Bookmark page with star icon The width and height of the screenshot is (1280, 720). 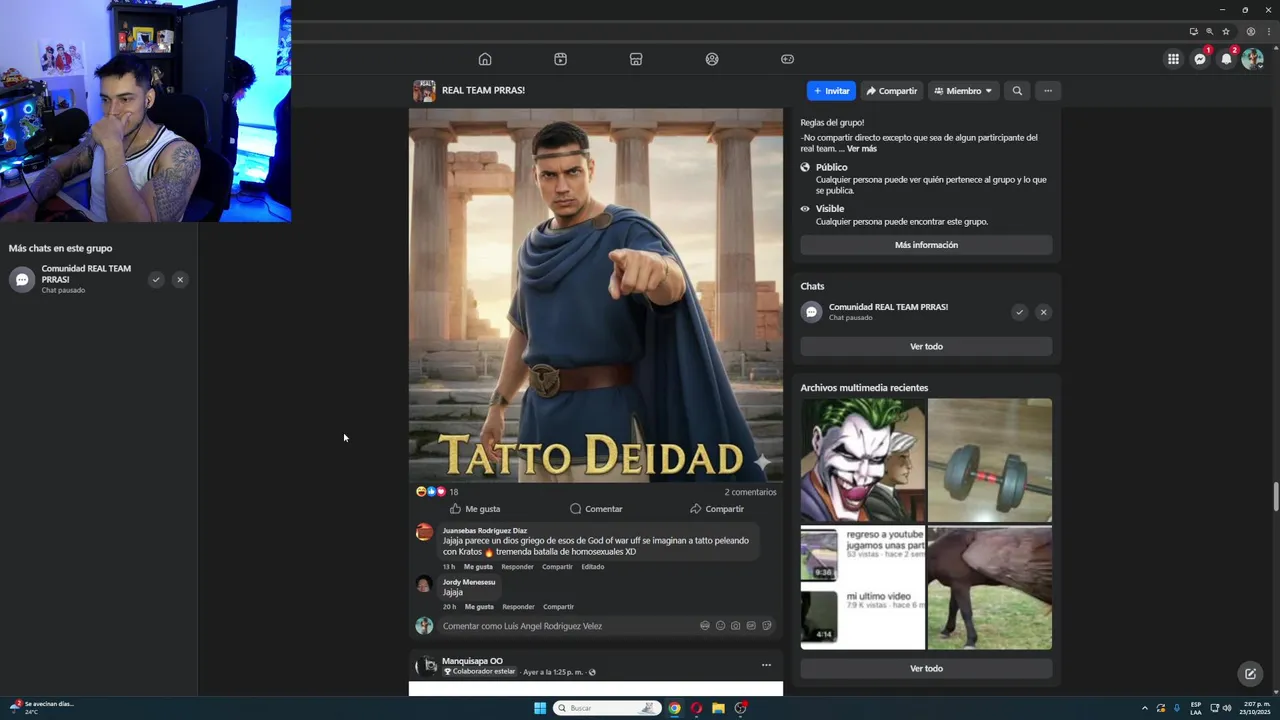tap(1226, 31)
